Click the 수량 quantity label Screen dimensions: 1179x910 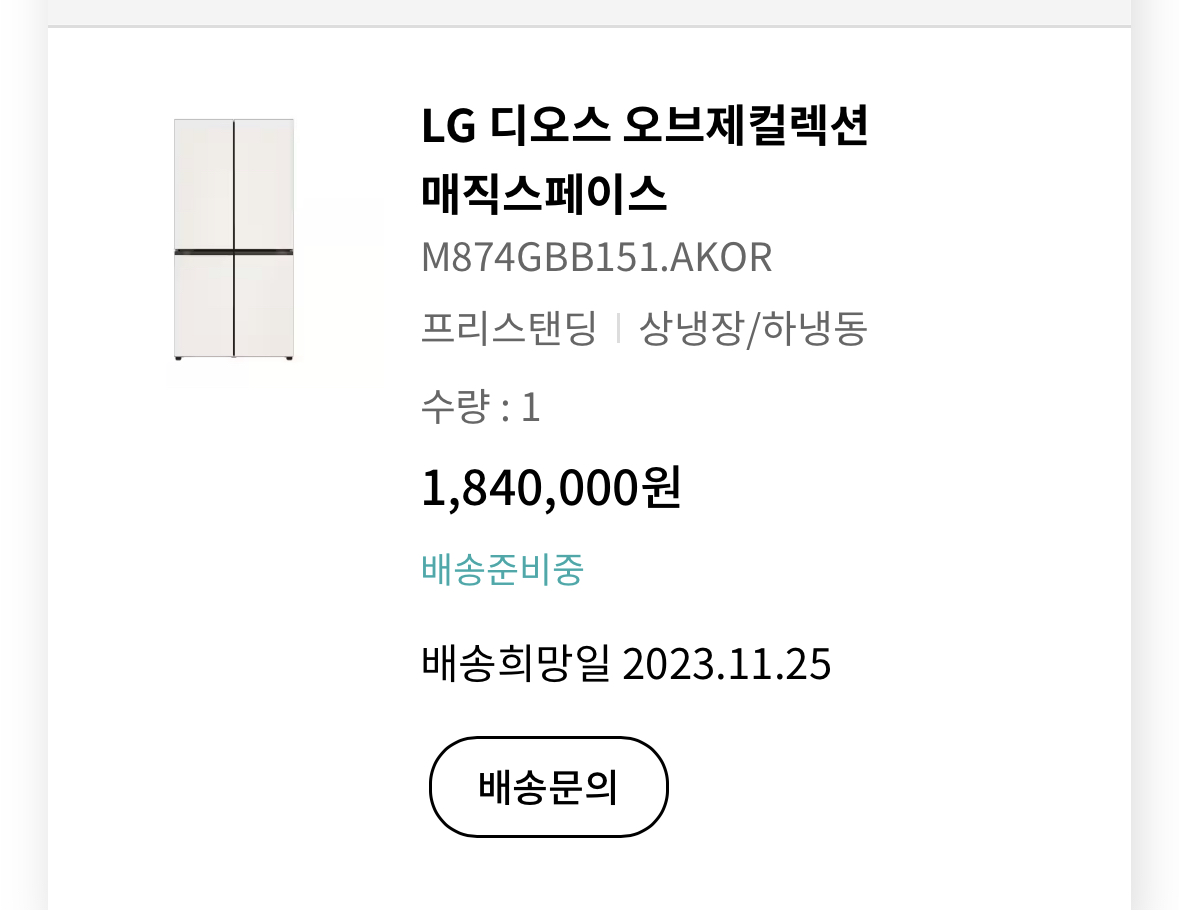click(x=456, y=407)
